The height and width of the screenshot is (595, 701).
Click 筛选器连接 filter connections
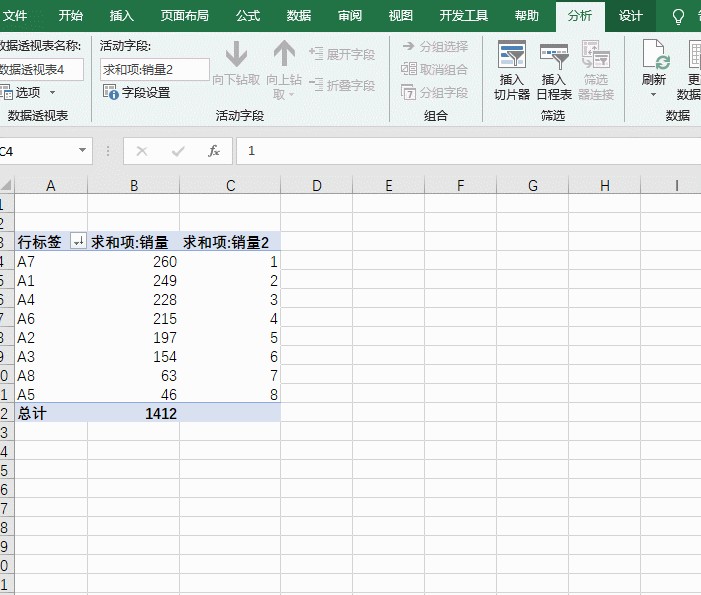(x=596, y=70)
